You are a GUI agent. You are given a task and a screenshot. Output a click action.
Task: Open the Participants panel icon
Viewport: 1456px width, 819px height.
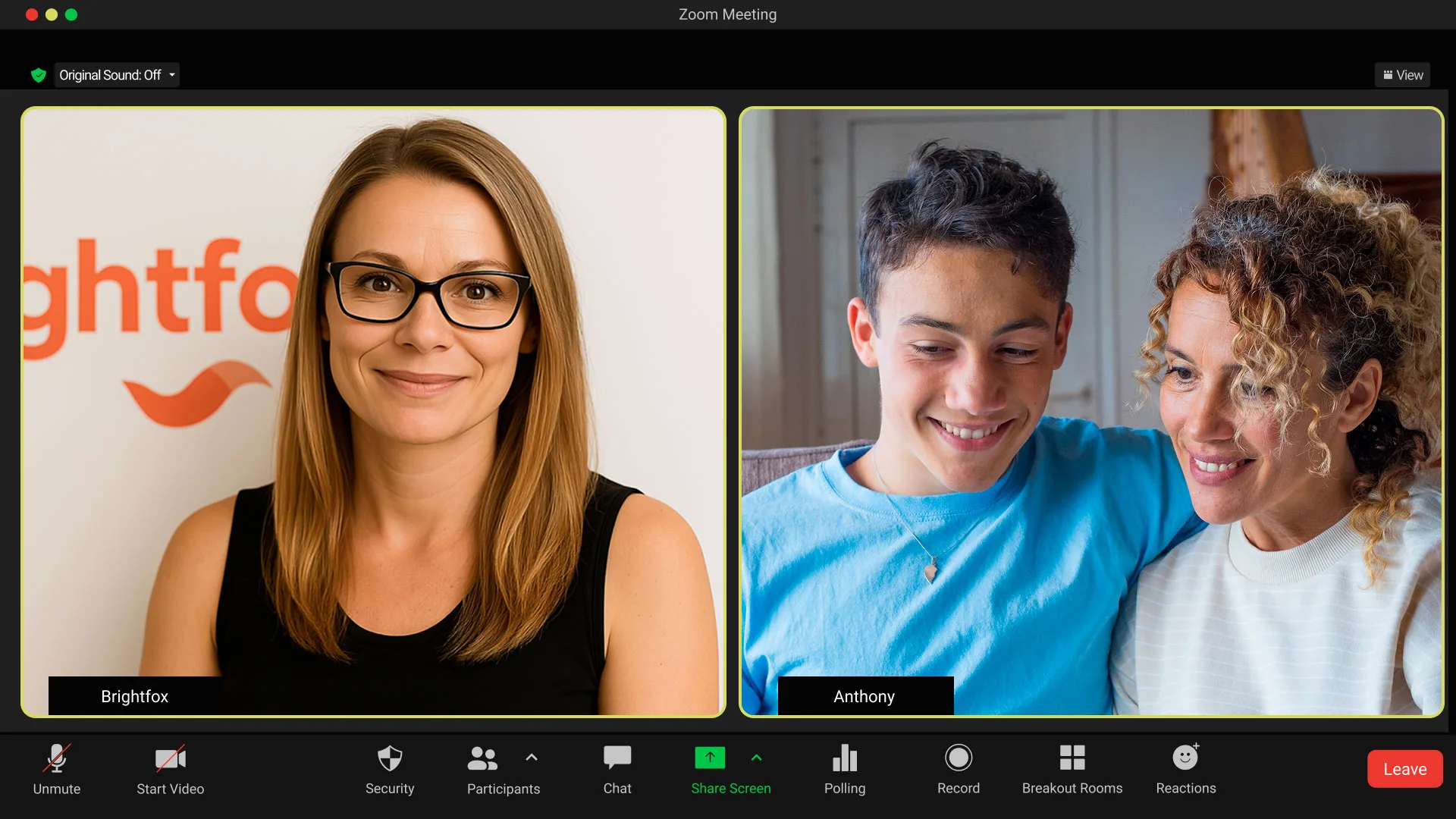tap(482, 758)
